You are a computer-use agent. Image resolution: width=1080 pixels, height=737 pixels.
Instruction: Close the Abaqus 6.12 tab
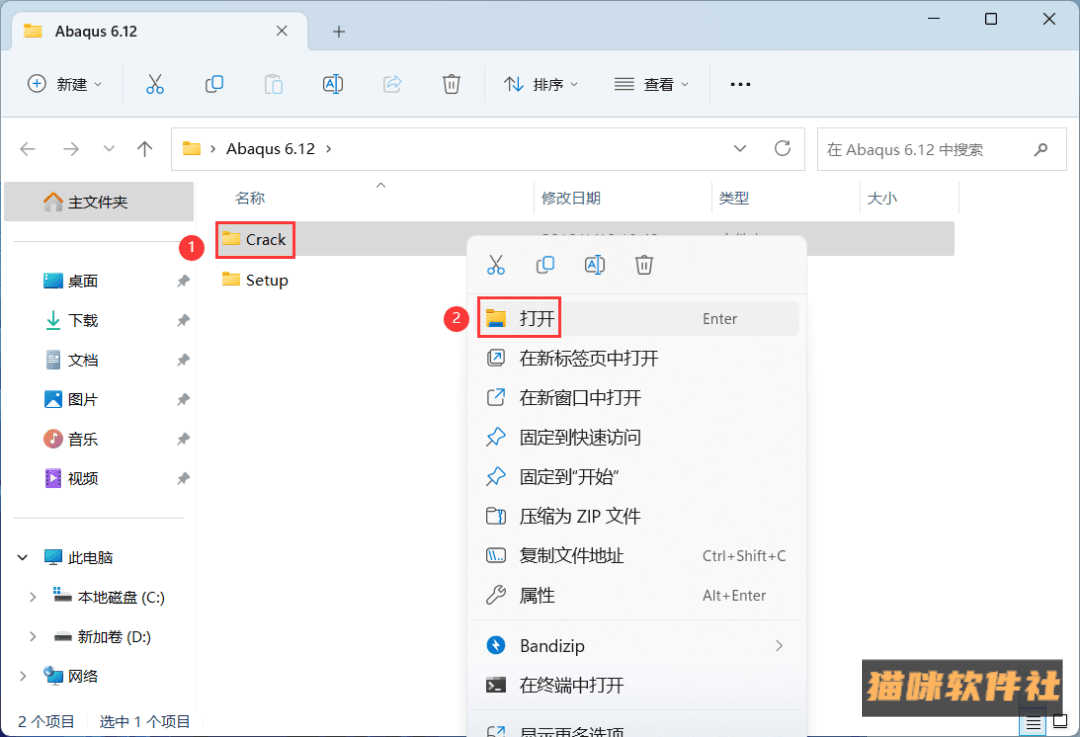[282, 31]
